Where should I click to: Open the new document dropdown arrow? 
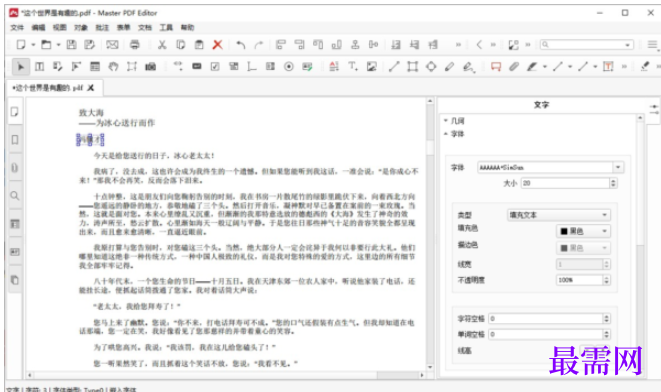(x=33, y=45)
